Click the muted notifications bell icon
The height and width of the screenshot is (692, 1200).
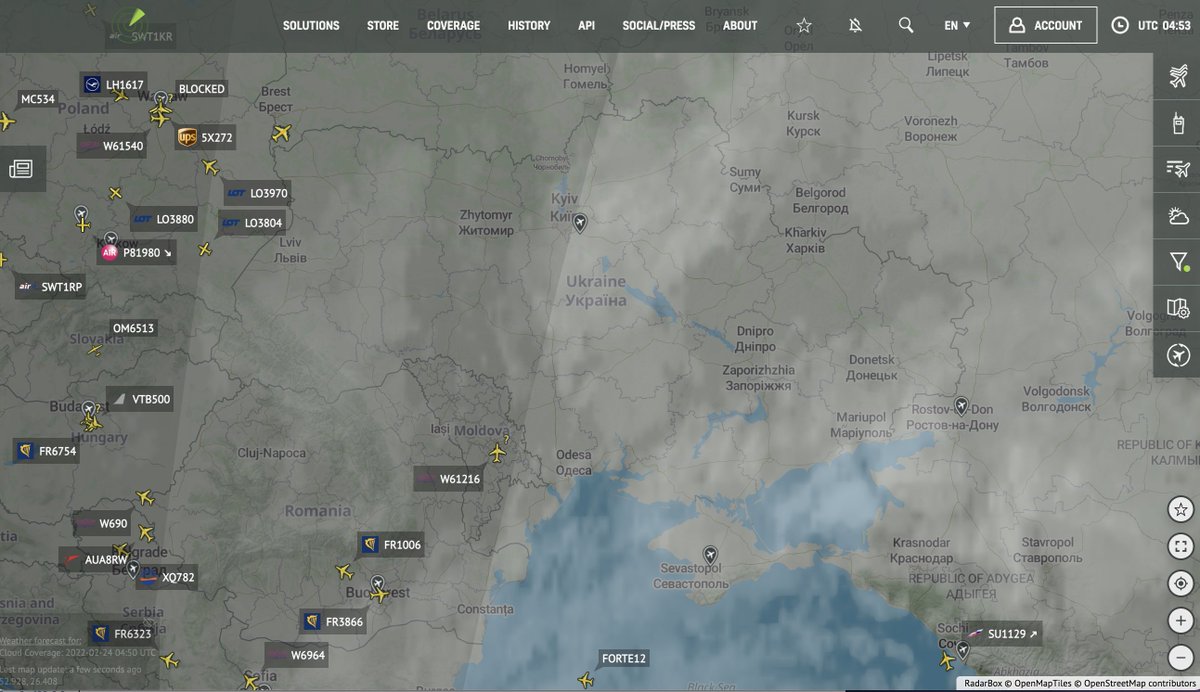(x=855, y=25)
